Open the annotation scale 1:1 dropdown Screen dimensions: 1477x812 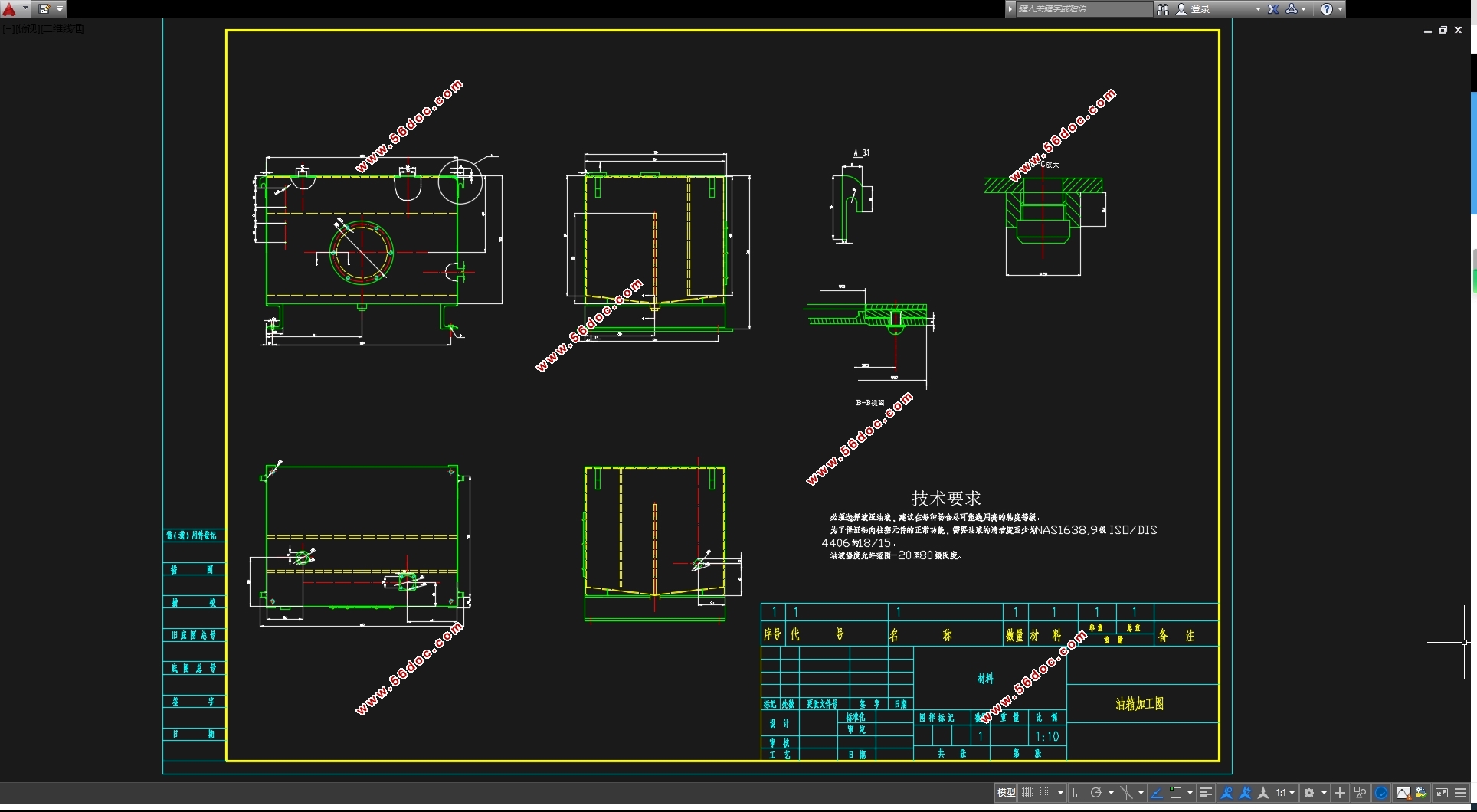(1285, 793)
